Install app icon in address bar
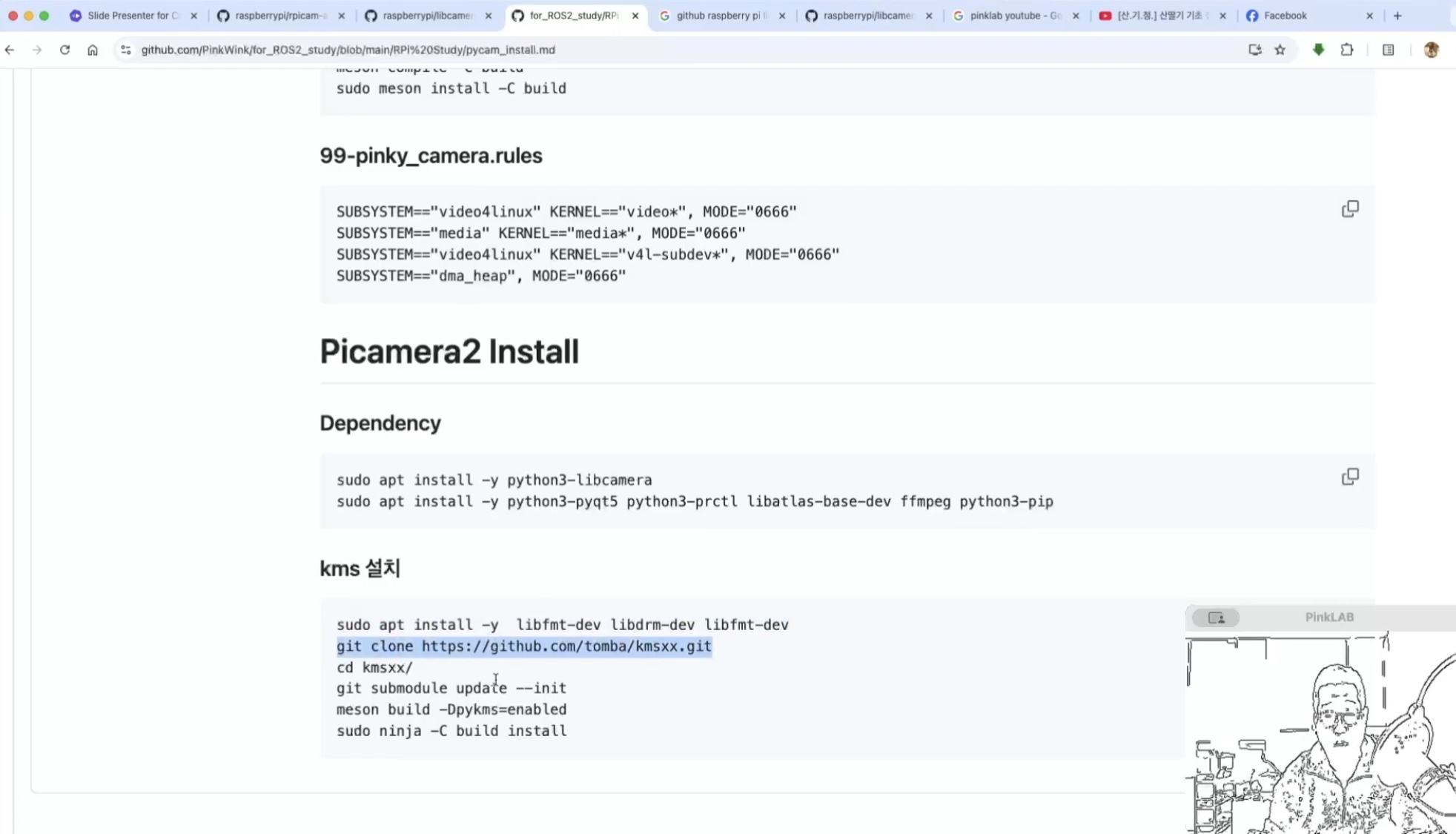The height and width of the screenshot is (834, 1456). pos(1254,50)
